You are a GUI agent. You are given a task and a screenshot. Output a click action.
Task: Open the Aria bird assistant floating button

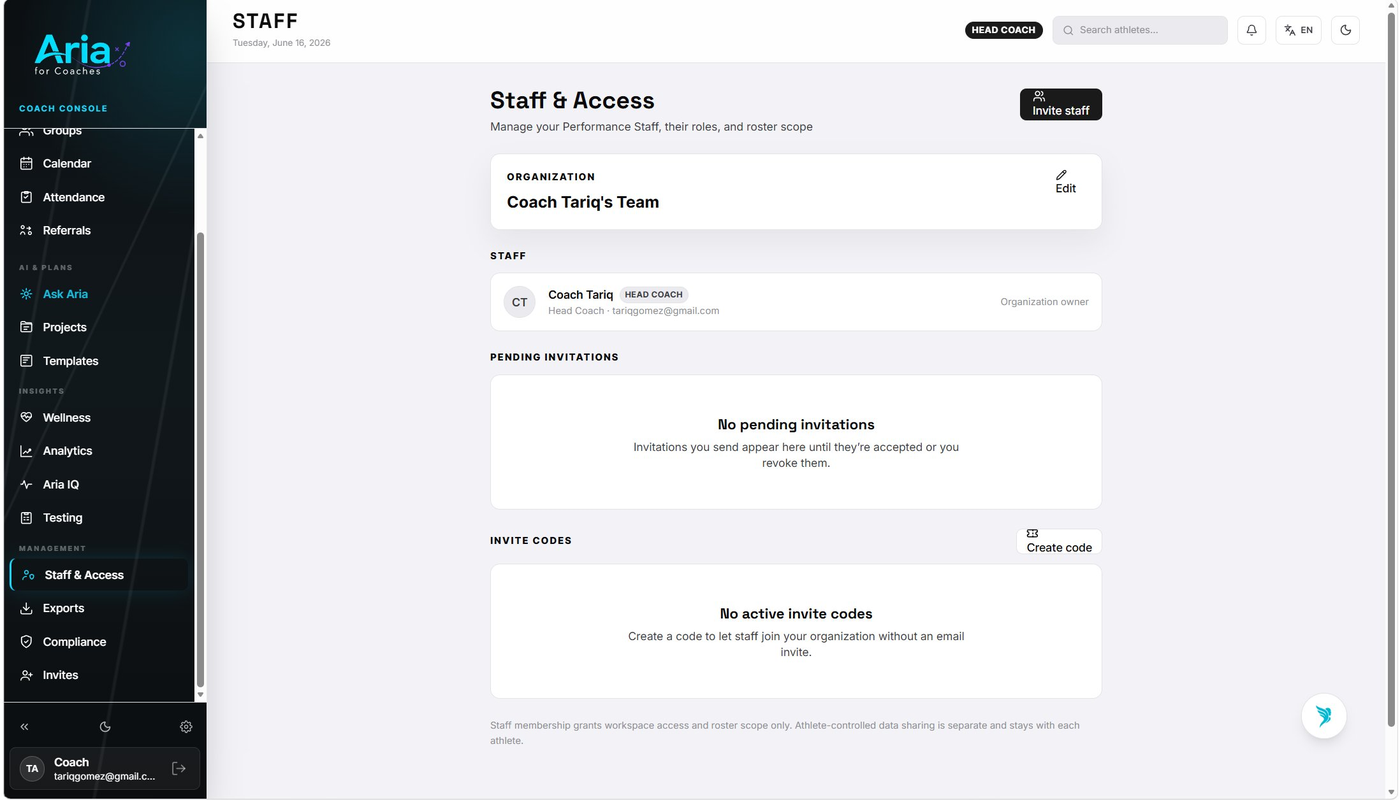coord(1324,716)
